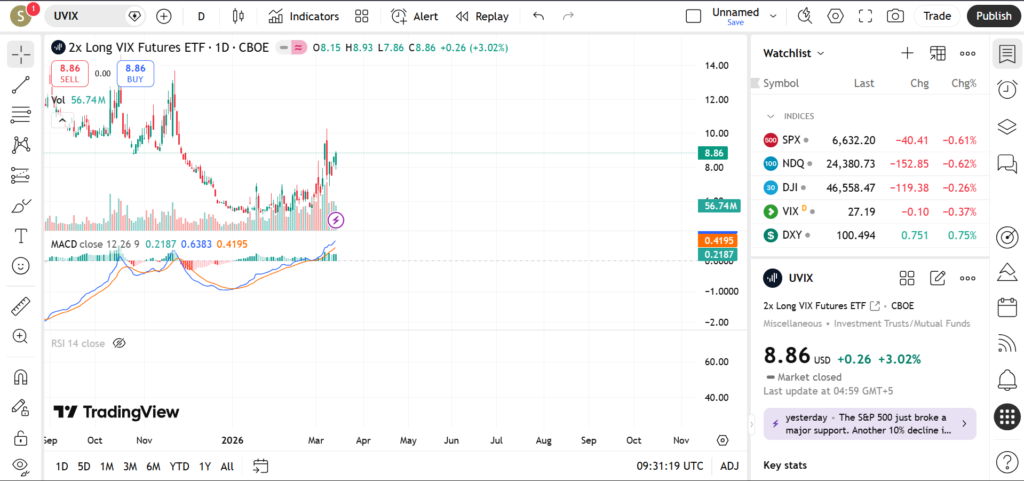This screenshot has height=481, width=1024.
Task: Toggle the RSI indicator visibility eye
Action: point(119,343)
